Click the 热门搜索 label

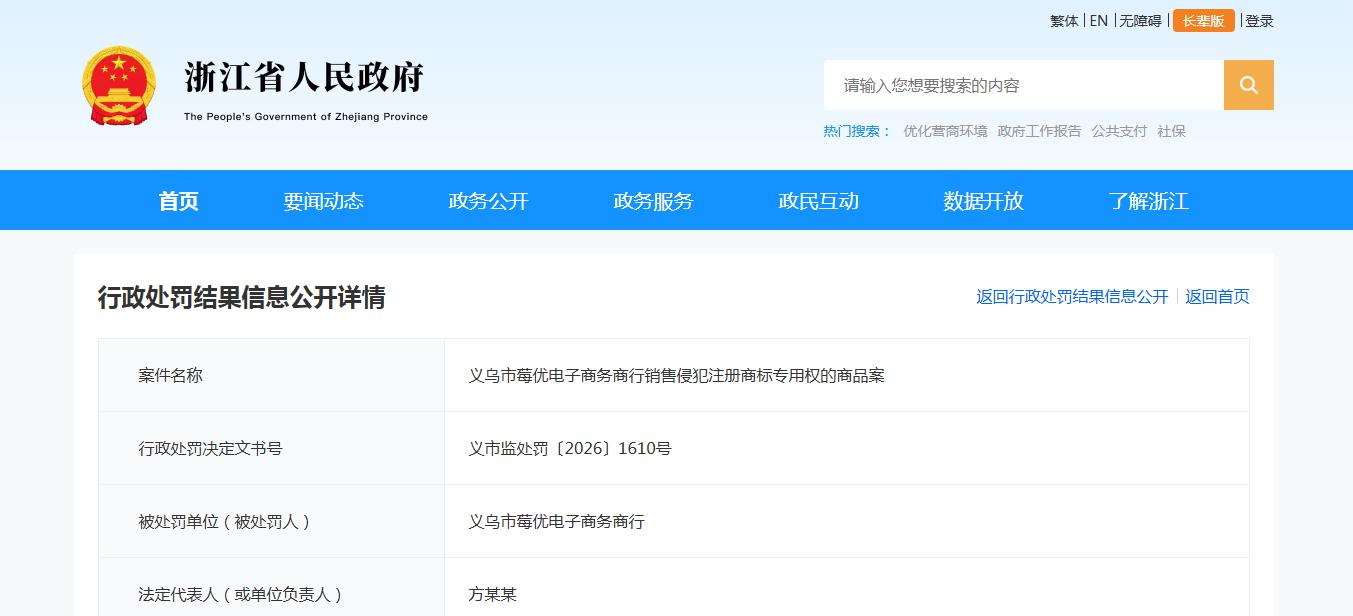click(857, 131)
